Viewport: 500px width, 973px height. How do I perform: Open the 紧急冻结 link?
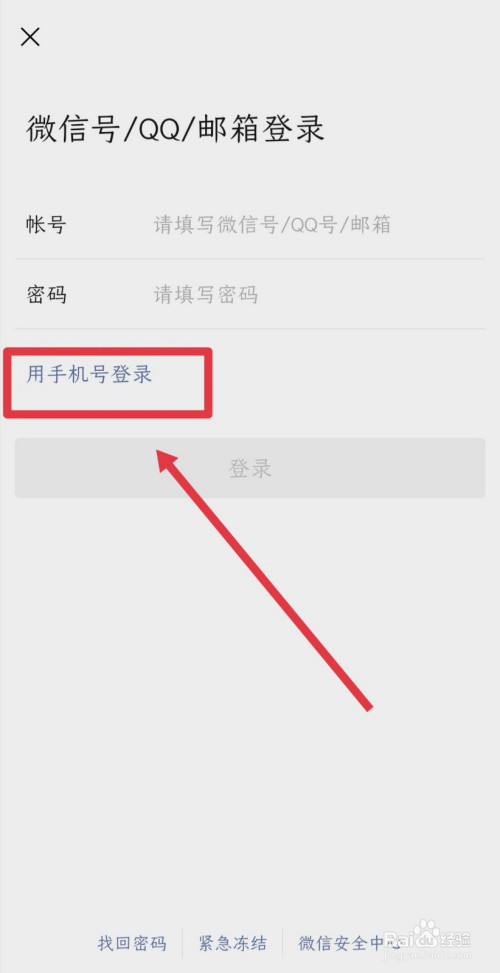[233, 944]
